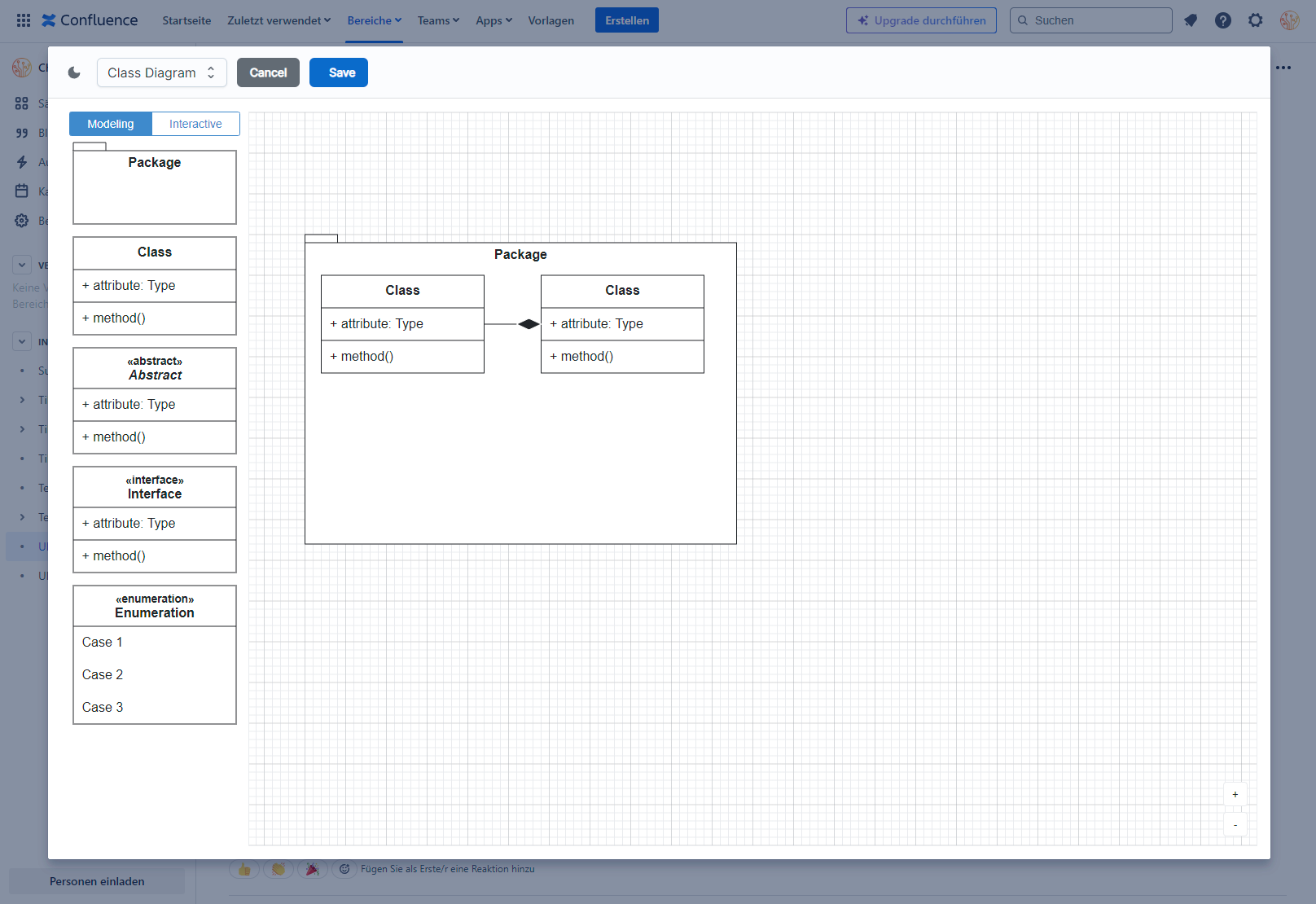The image size is (1316, 904).
Task: Open notifications icon
Action: [1191, 20]
